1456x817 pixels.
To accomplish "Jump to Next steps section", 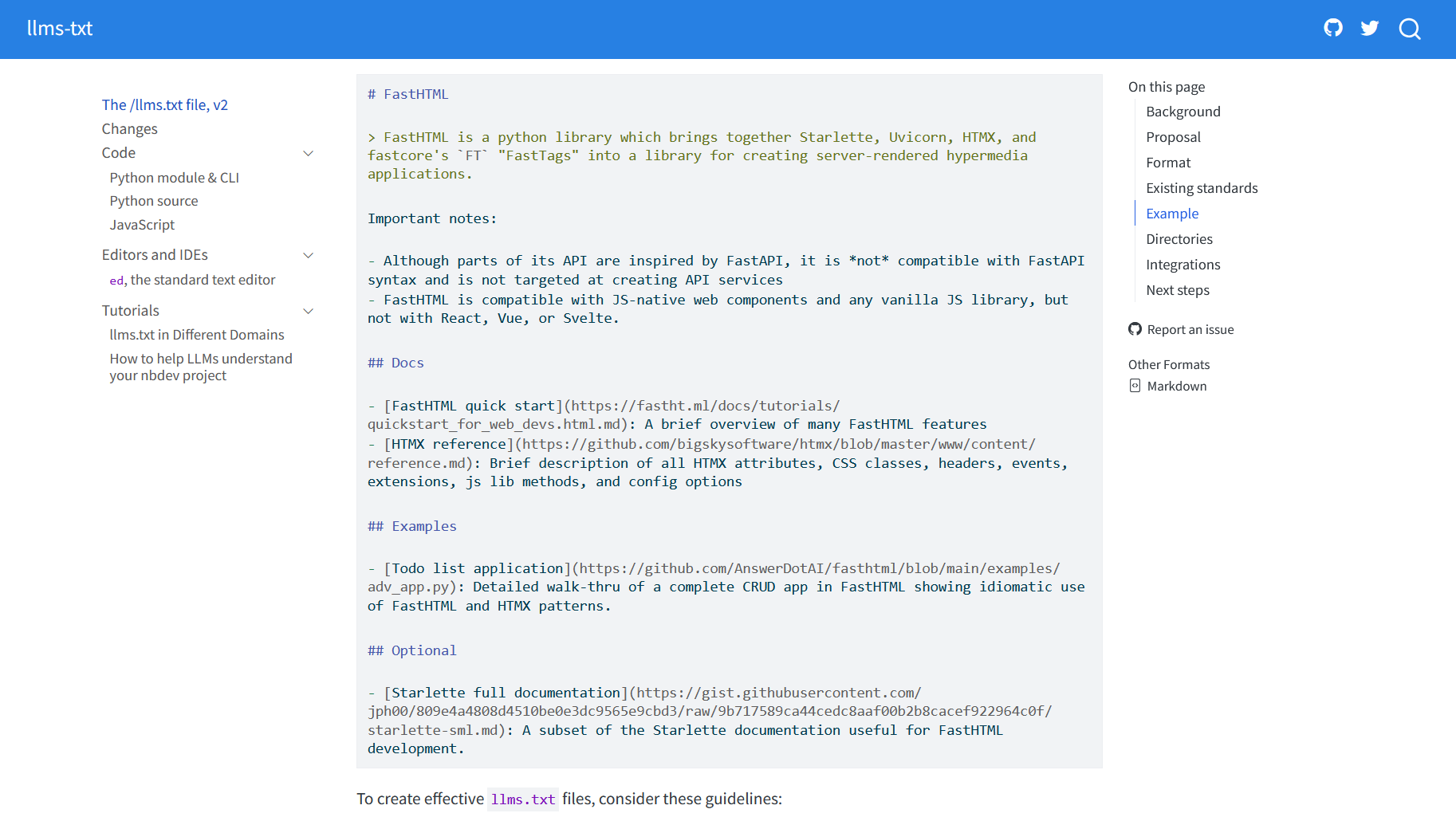I will coord(1178,290).
